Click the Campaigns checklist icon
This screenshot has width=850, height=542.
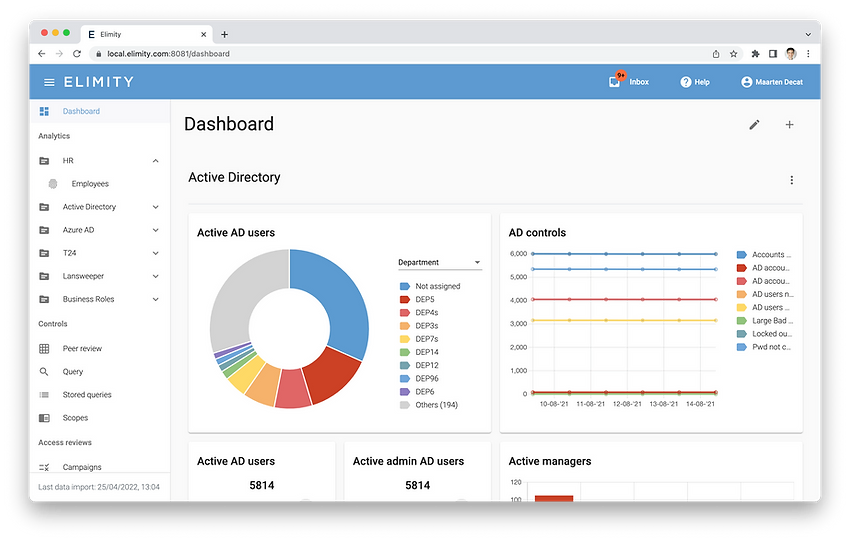44,467
